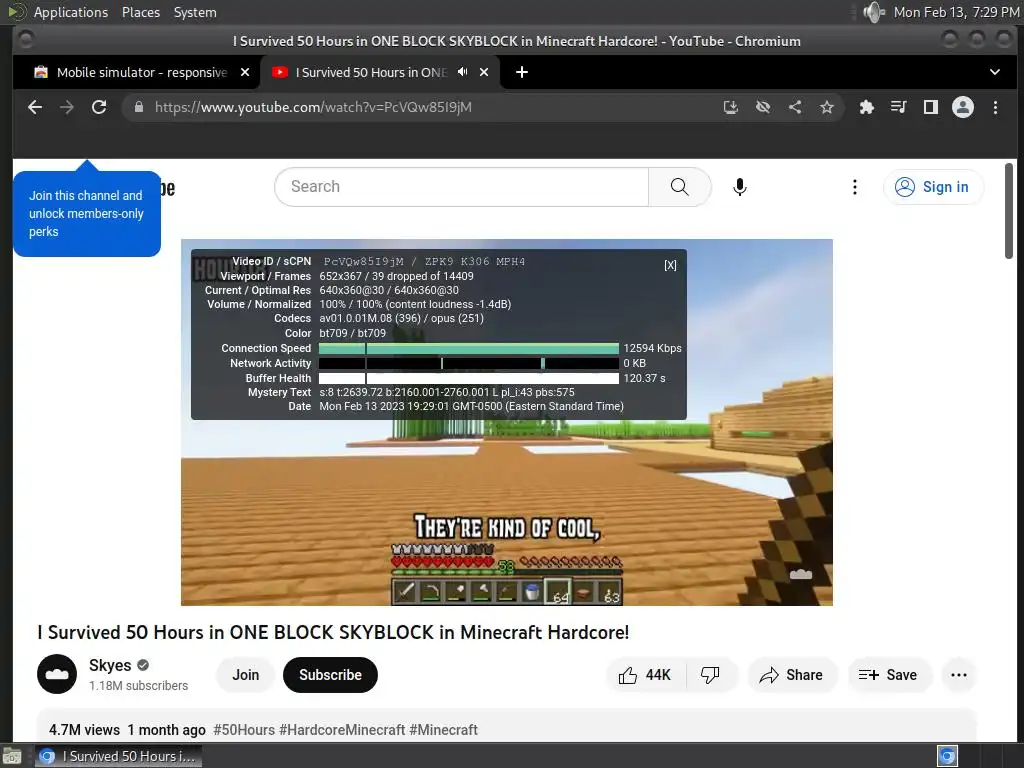Viewport: 1024px width, 768px height.
Task: Open YouTube settings three-dot menu
Action: (854, 187)
